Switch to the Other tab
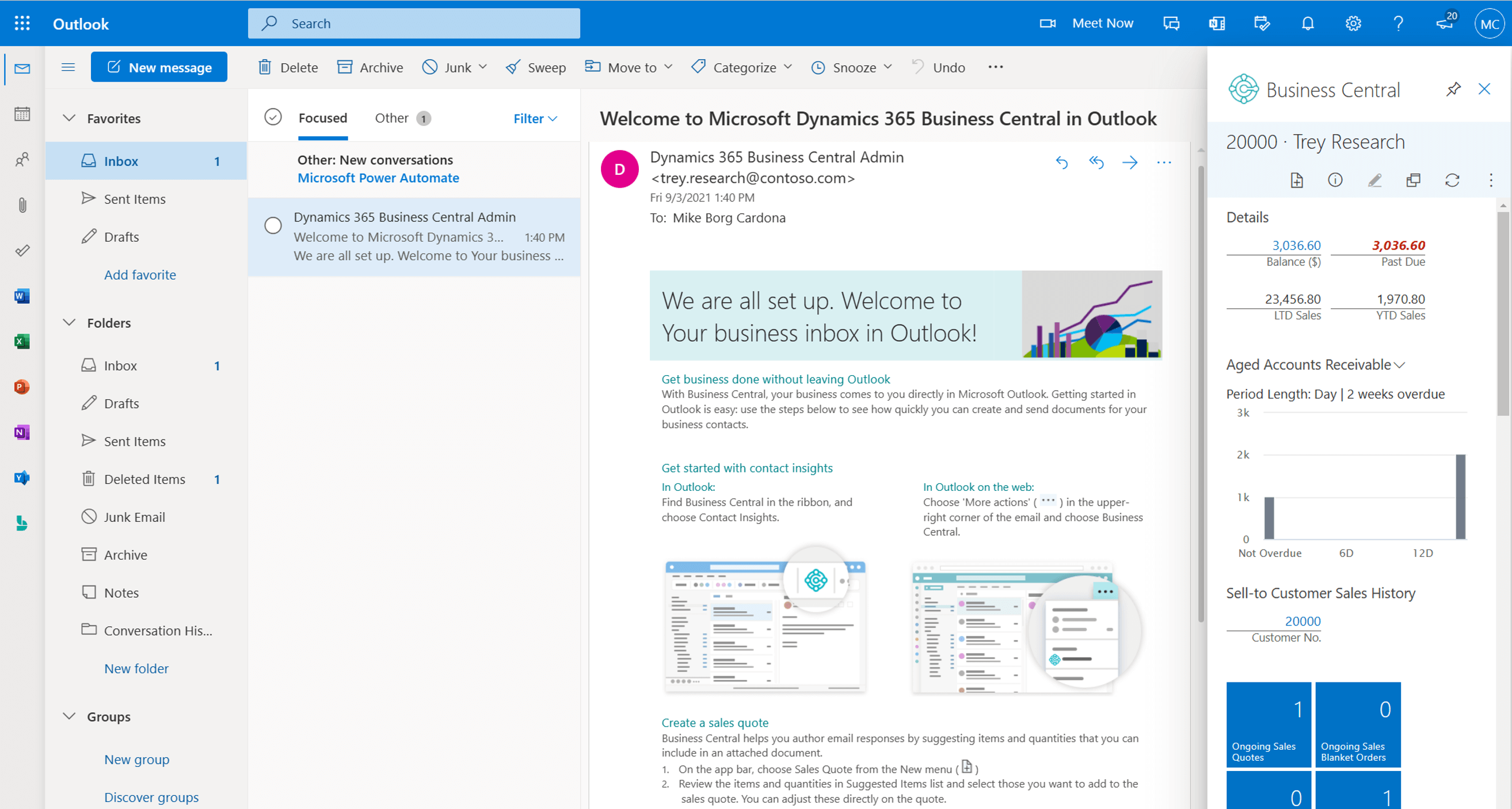 click(x=391, y=118)
